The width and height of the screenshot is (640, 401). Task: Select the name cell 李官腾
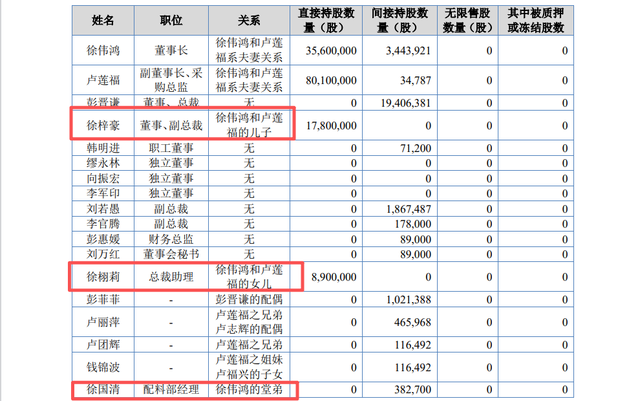103,224
